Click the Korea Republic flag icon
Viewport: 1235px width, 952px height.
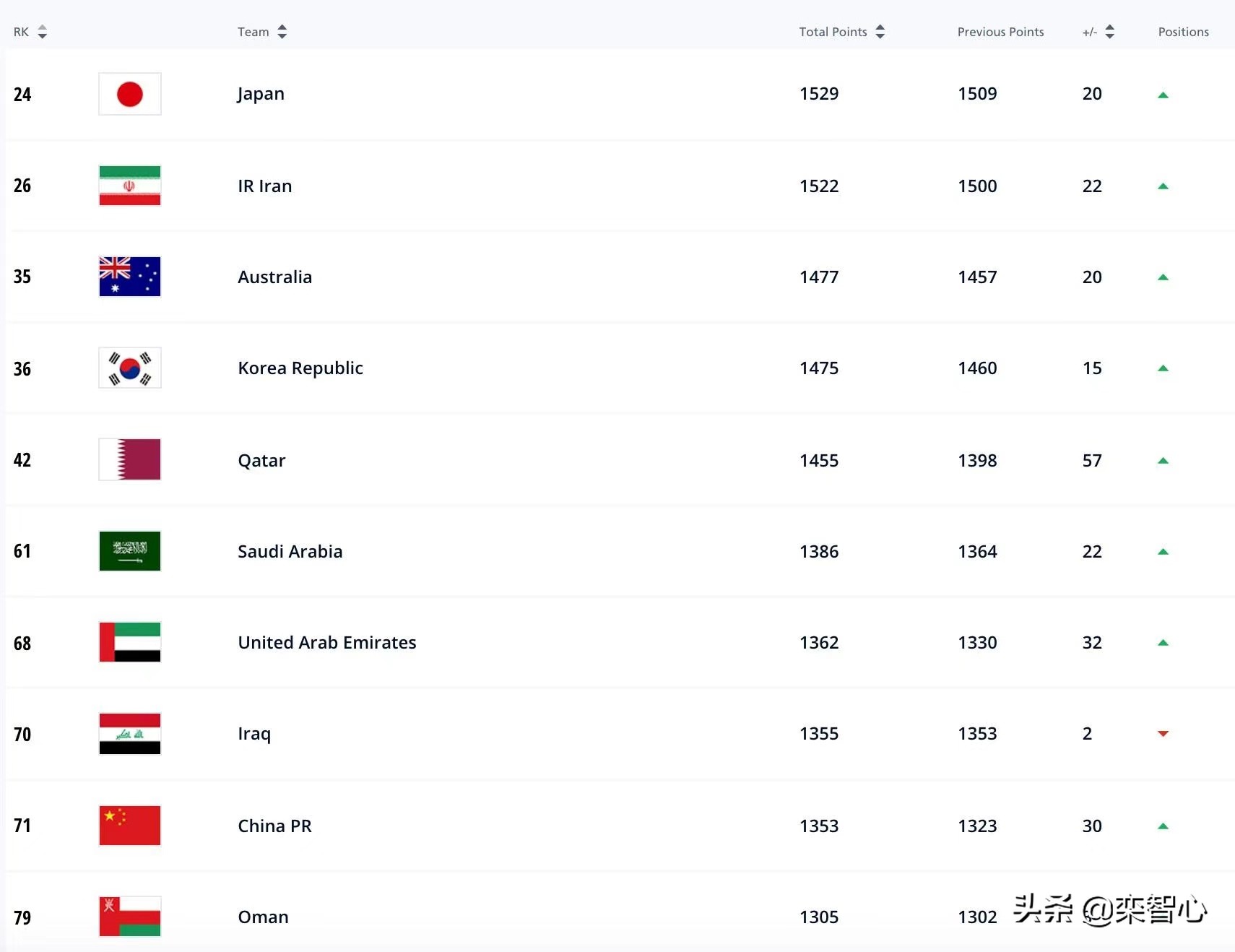pyautogui.click(x=129, y=368)
